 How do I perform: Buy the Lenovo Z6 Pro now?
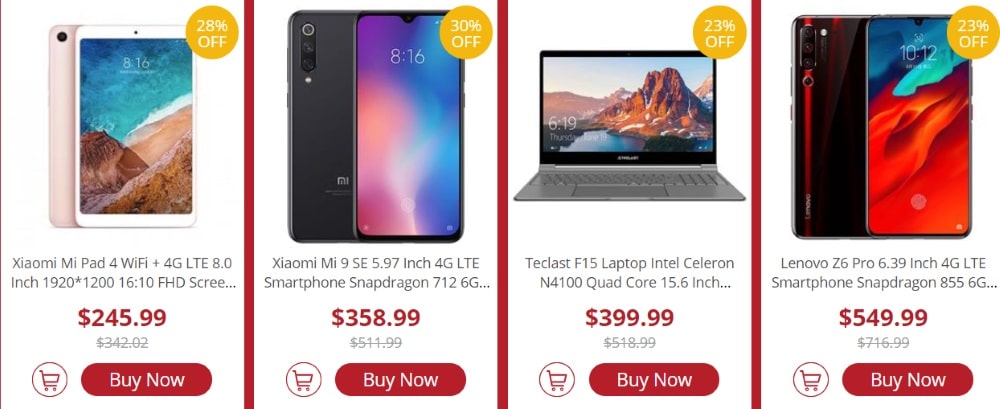click(908, 380)
